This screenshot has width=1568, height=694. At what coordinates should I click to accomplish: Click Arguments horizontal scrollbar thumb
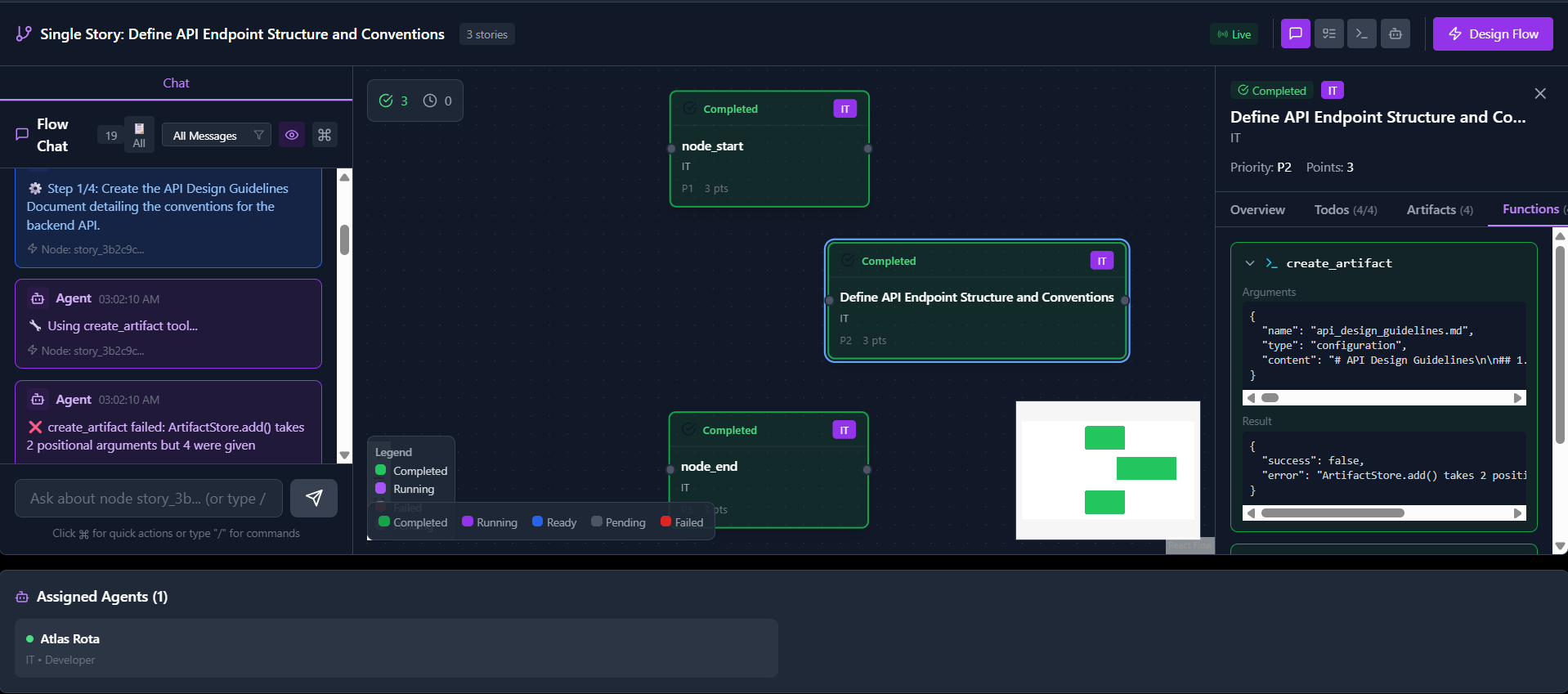point(1270,398)
